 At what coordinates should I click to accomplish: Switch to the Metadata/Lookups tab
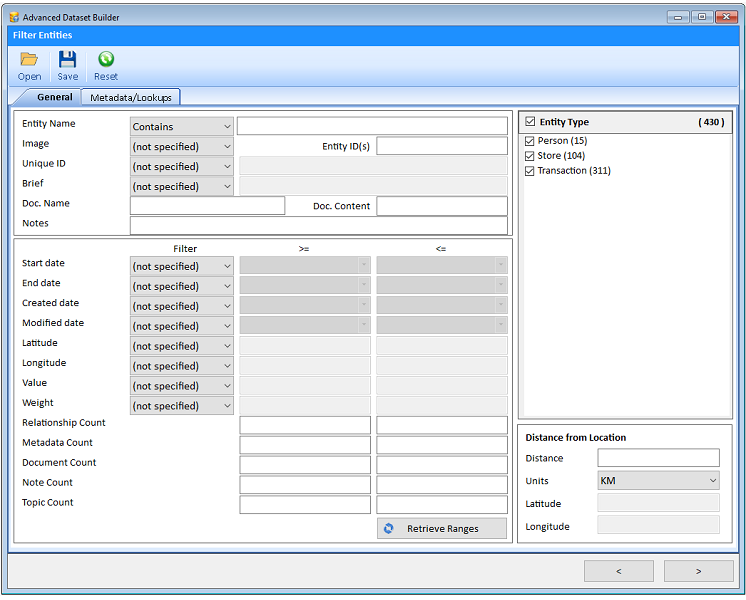130,97
